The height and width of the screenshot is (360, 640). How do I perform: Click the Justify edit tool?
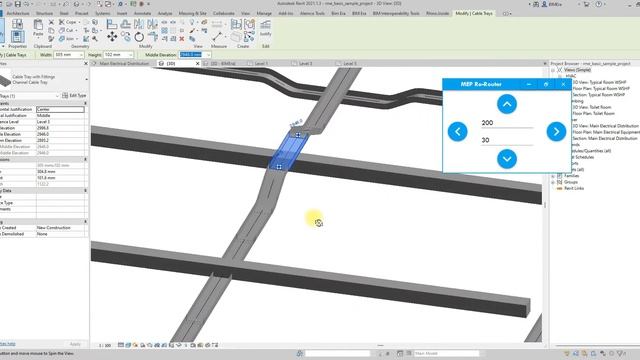coord(266,28)
